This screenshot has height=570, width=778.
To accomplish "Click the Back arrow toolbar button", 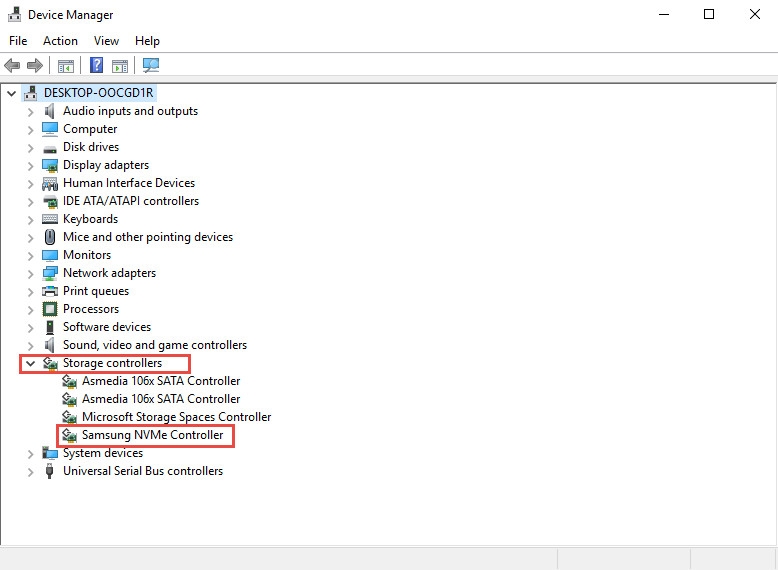I will (12, 65).
